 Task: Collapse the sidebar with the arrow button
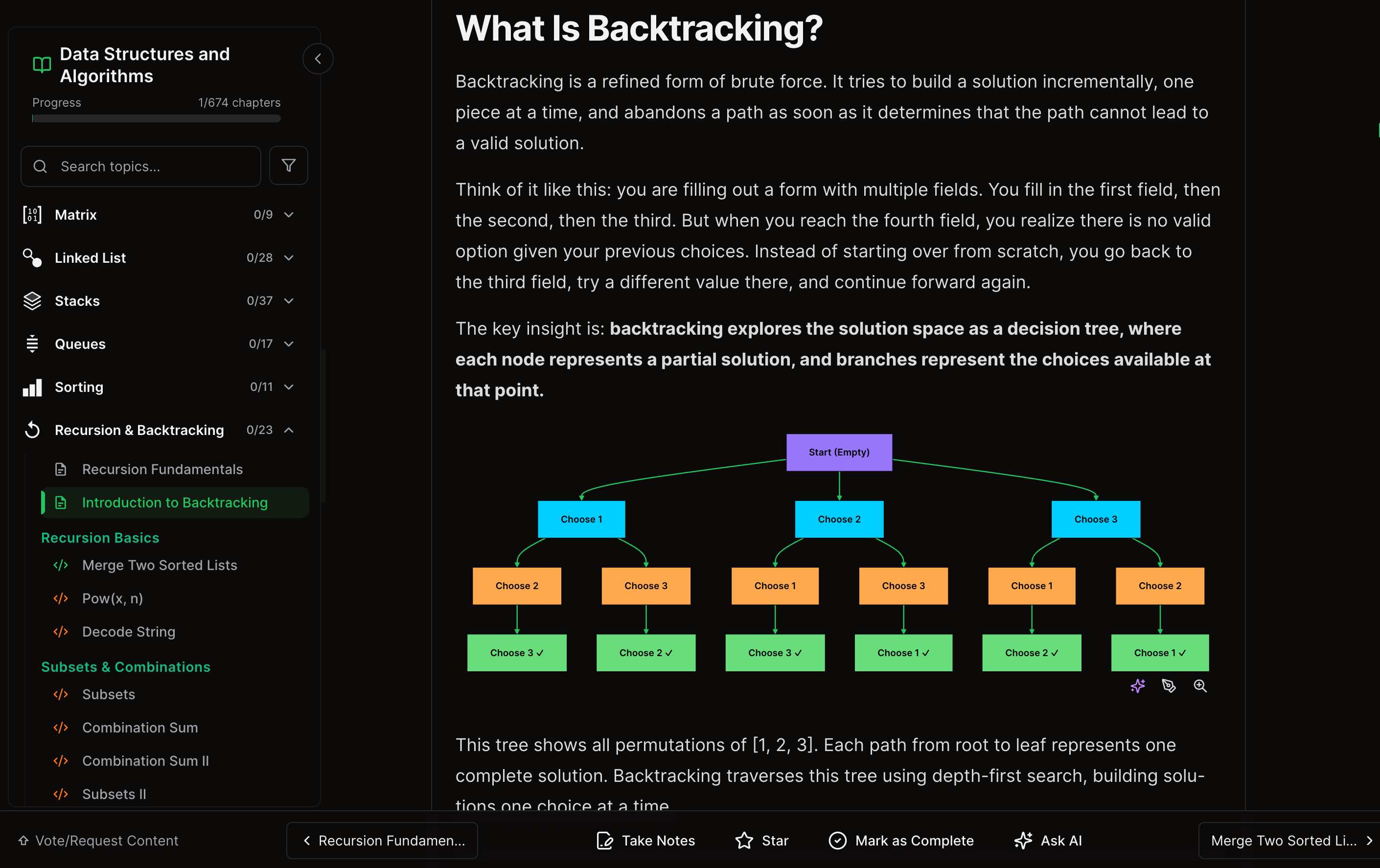(x=318, y=58)
